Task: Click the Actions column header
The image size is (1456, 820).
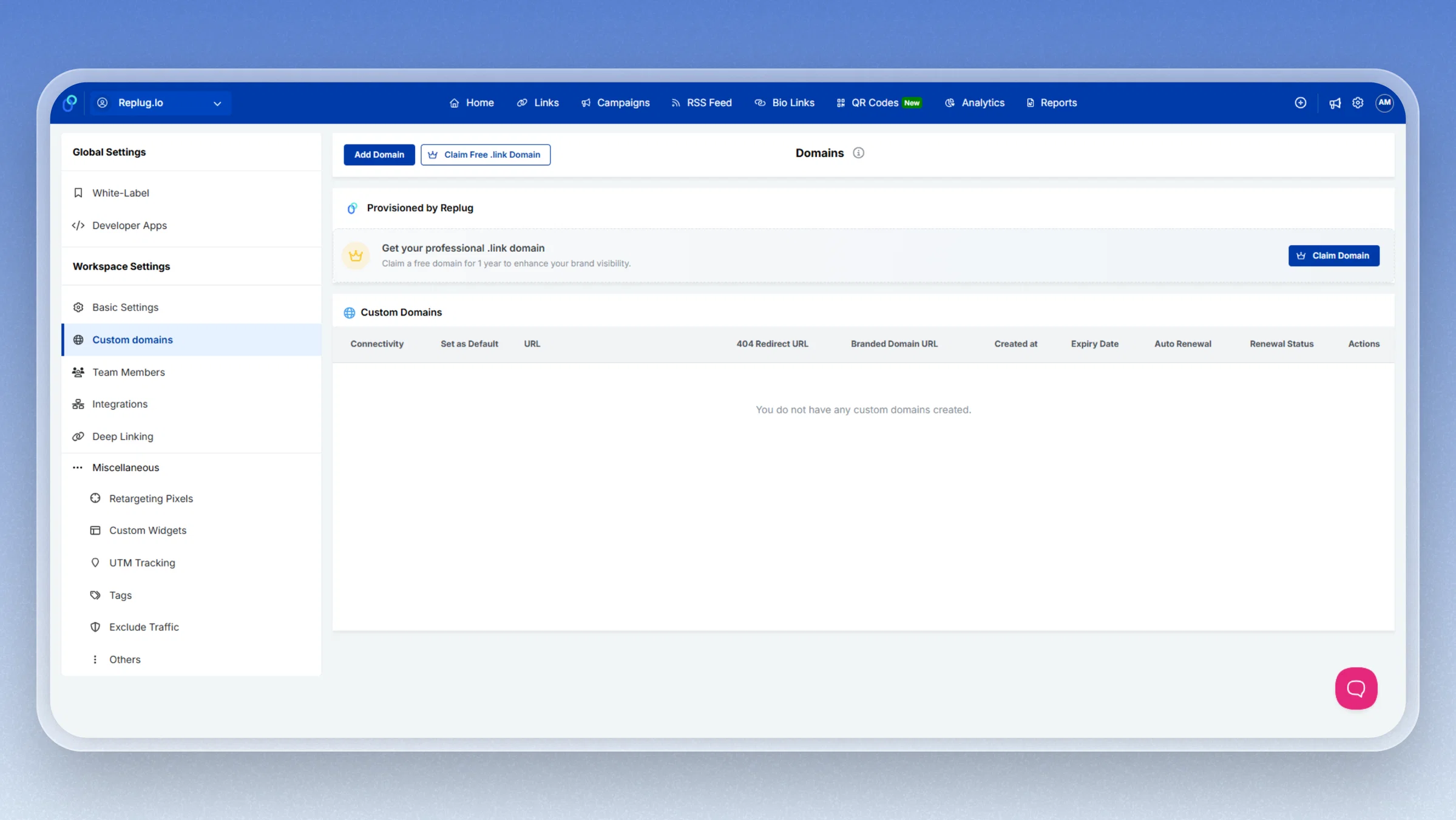Action: (x=1364, y=344)
